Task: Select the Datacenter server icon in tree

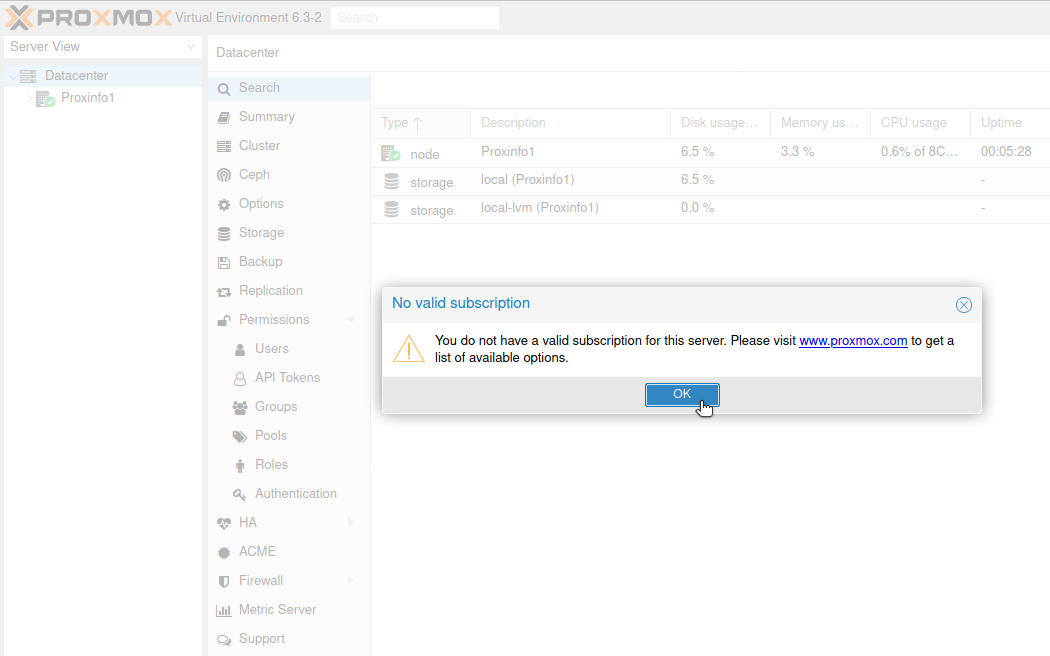Action: coord(28,76)
